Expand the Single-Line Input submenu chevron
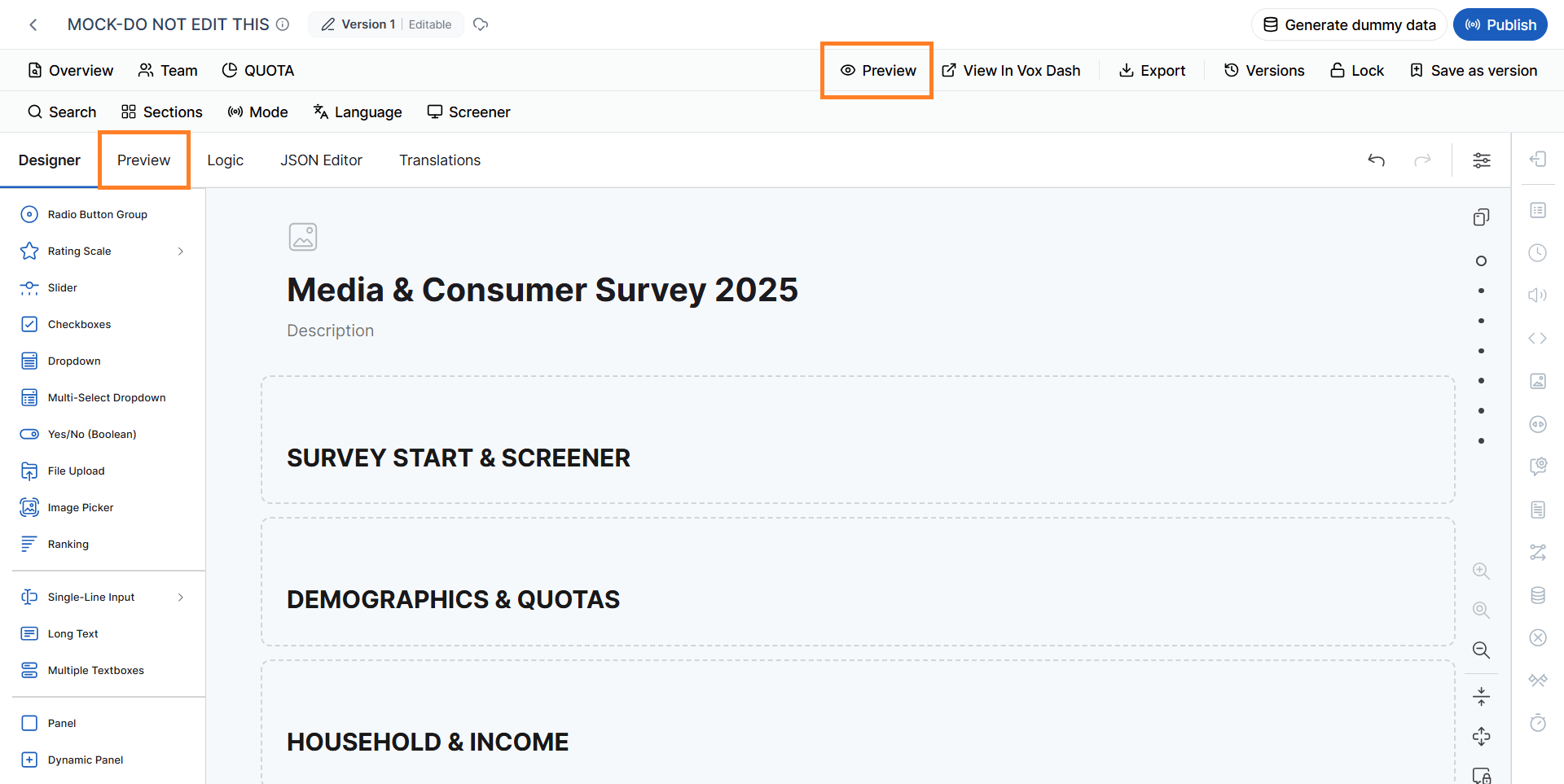 tap(180, 598)
